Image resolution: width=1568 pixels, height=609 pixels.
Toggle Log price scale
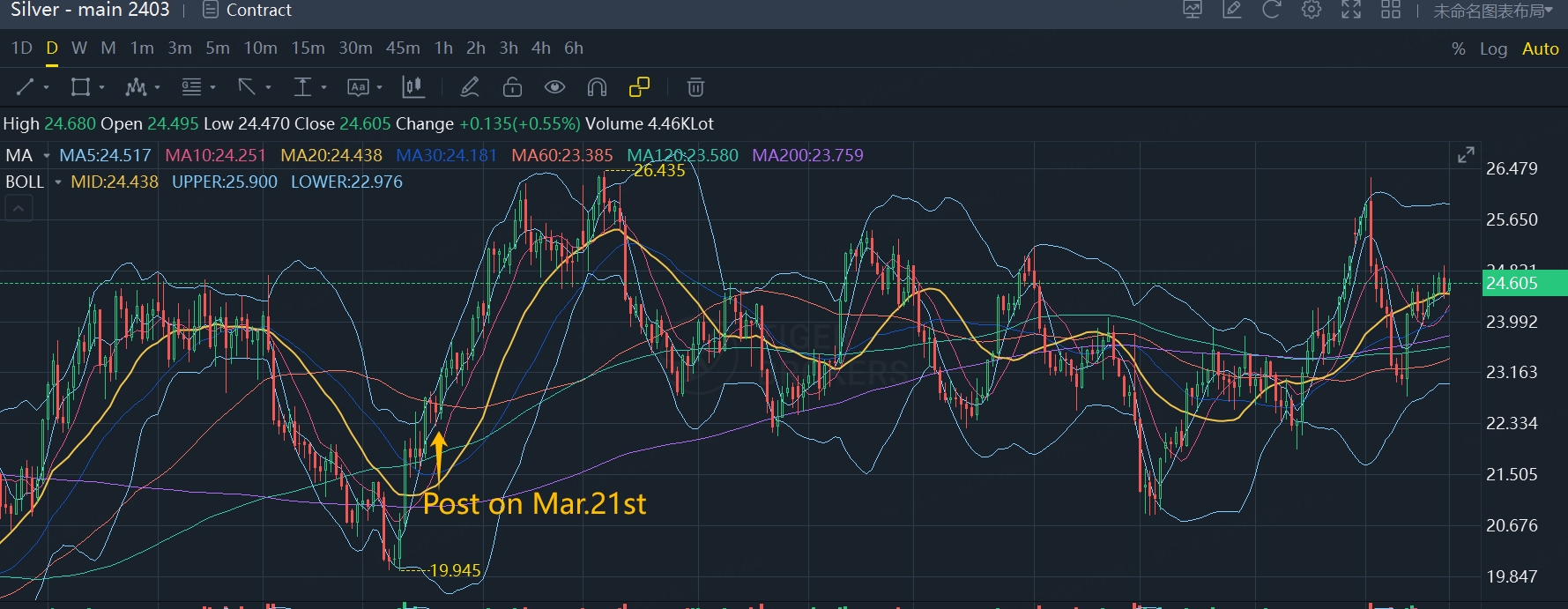[1493, 49]
